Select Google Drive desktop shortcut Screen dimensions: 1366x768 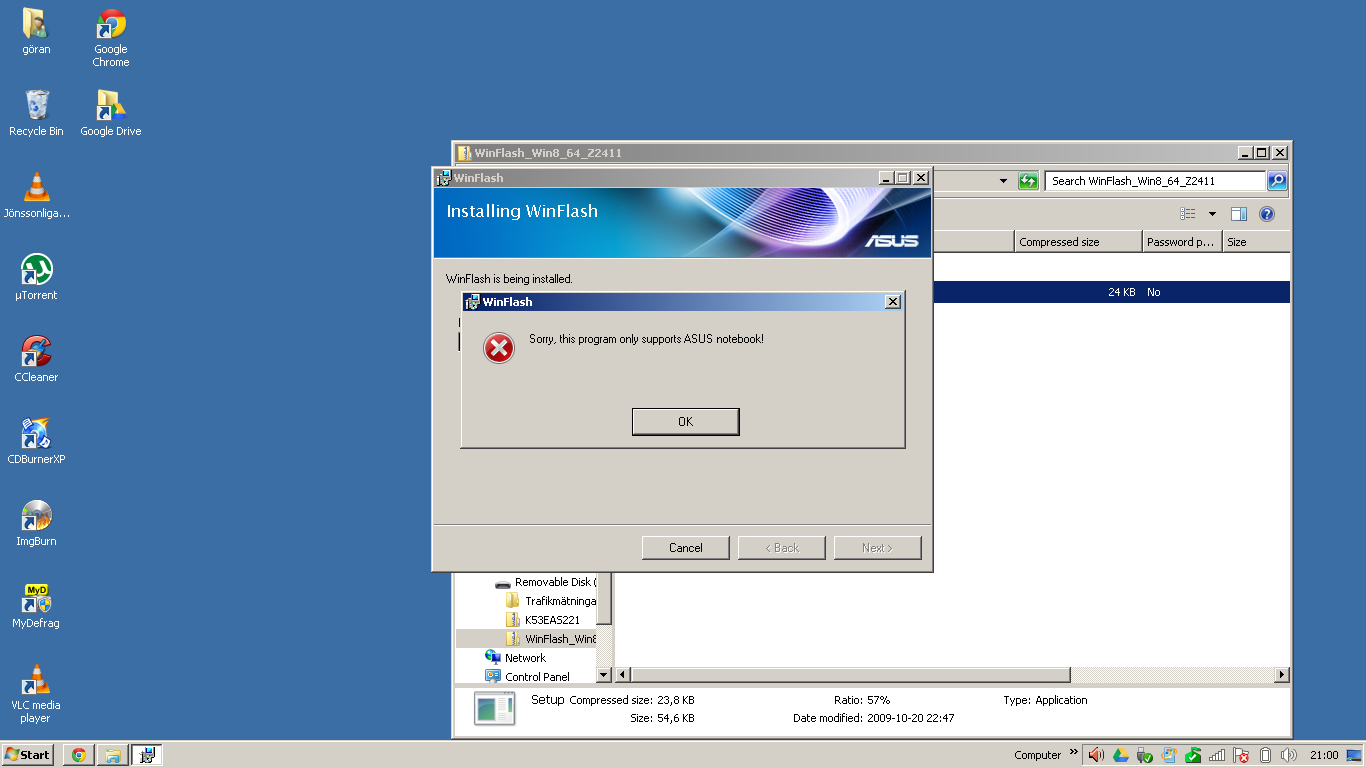pyautogui.click(x=111, y=113)
